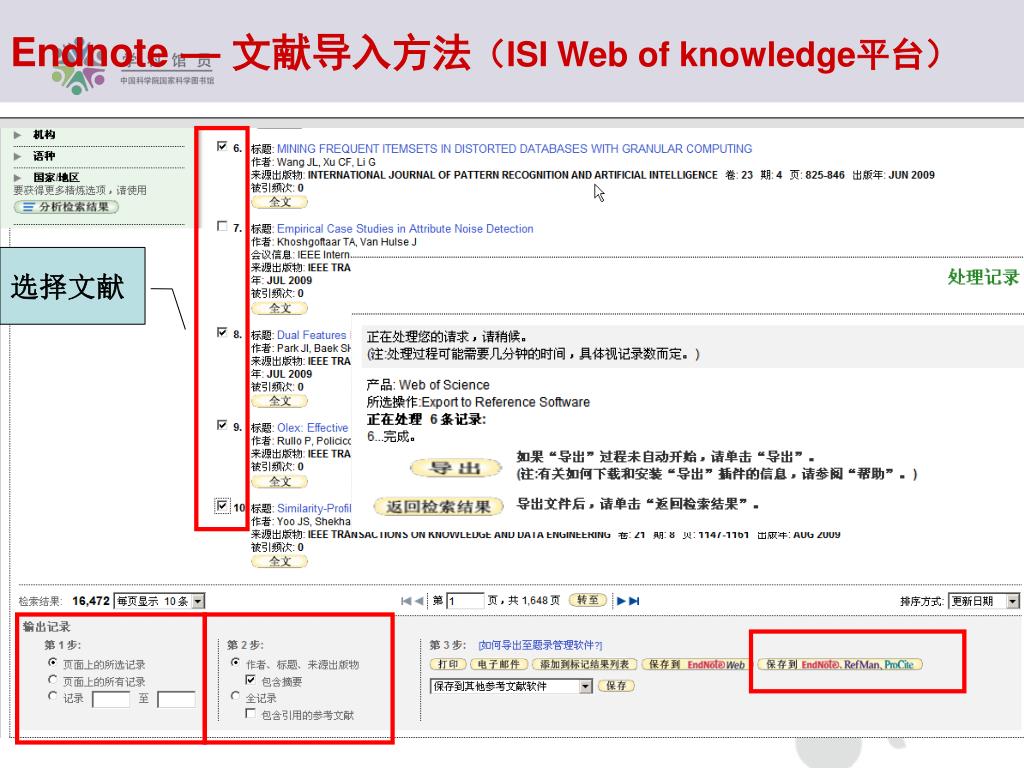1024x768 pixels.
Task: Open Empirical Case Studies in Attribute Noise Detection
Action: click(x=405, y=229)
